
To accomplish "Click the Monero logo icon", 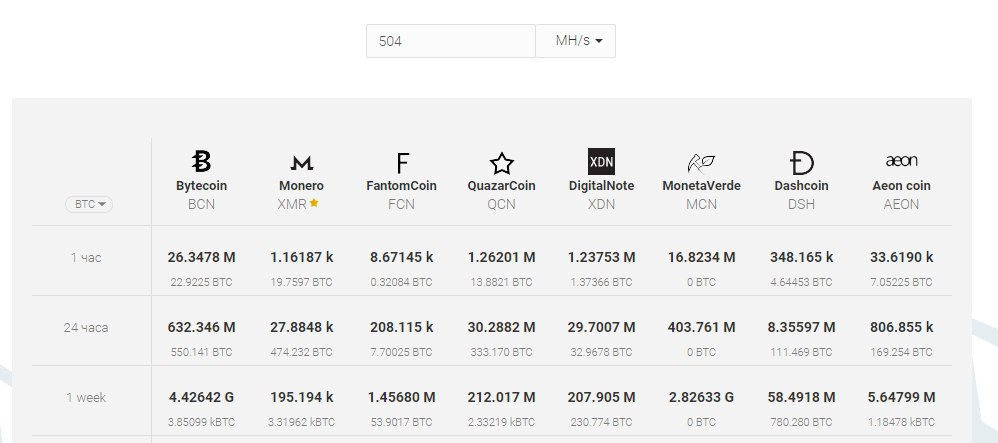I will (x=302, y=164).
